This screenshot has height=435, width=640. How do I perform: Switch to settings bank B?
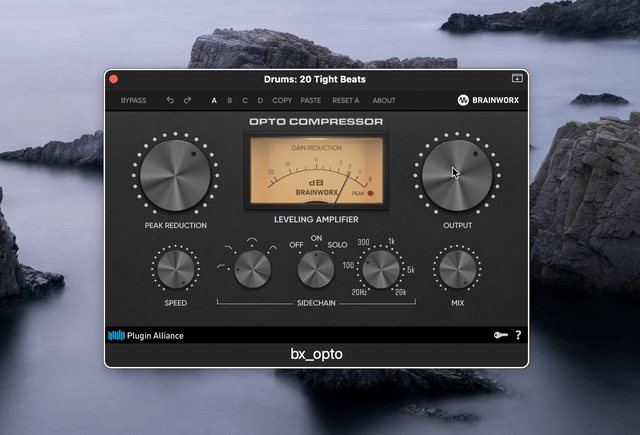[229, 100]
